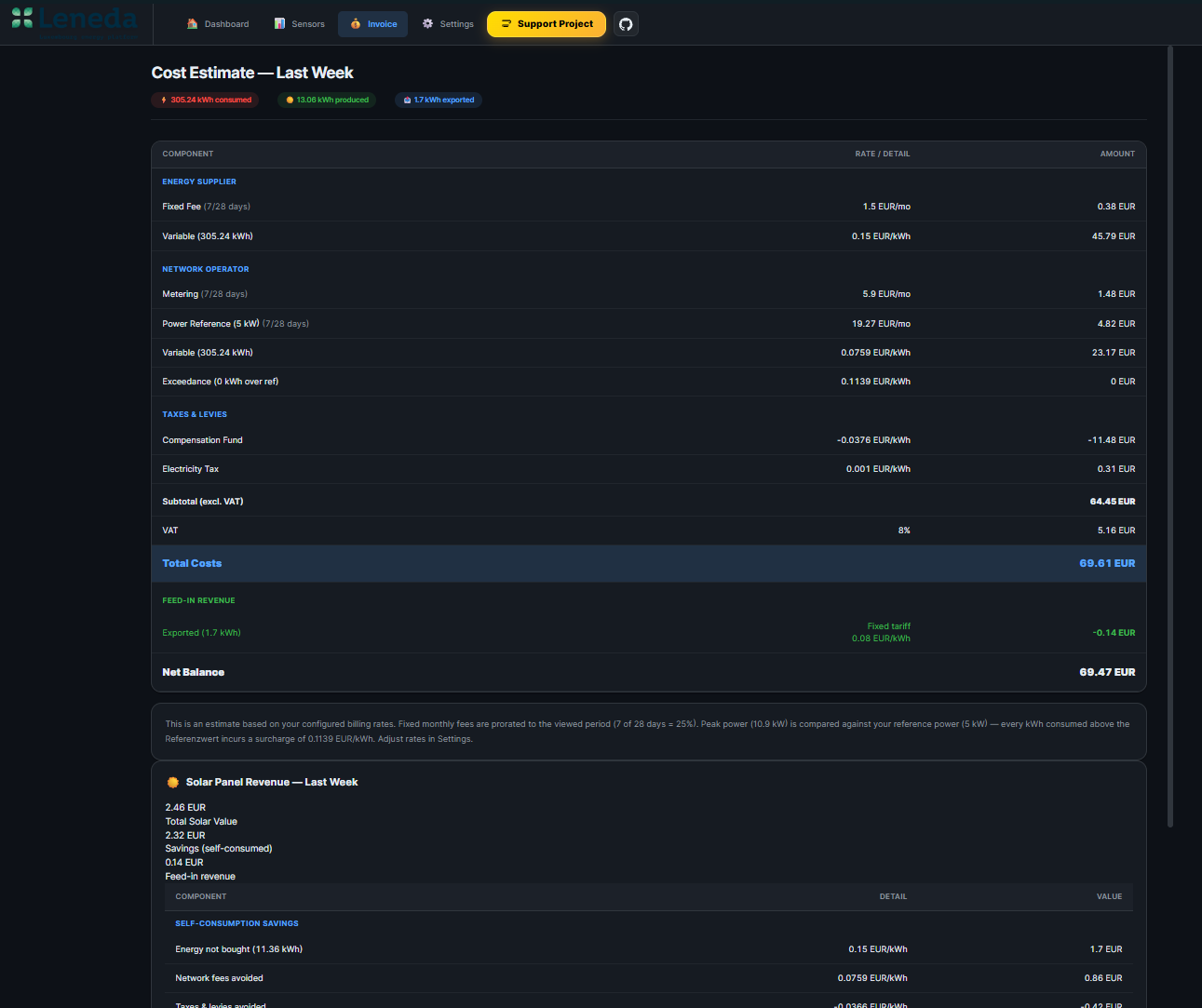Open the Dashboard tab
Image resolution: width=1202 pixels, height=1008 pixels.
pos(218,24)
